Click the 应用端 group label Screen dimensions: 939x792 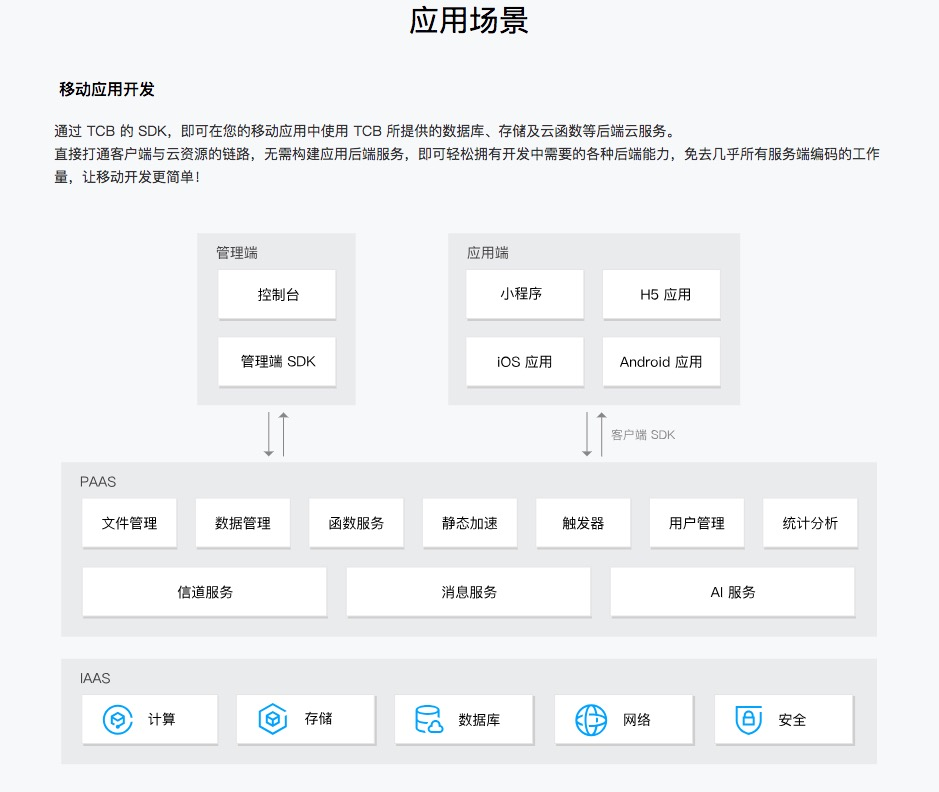(x=487, y=253)
